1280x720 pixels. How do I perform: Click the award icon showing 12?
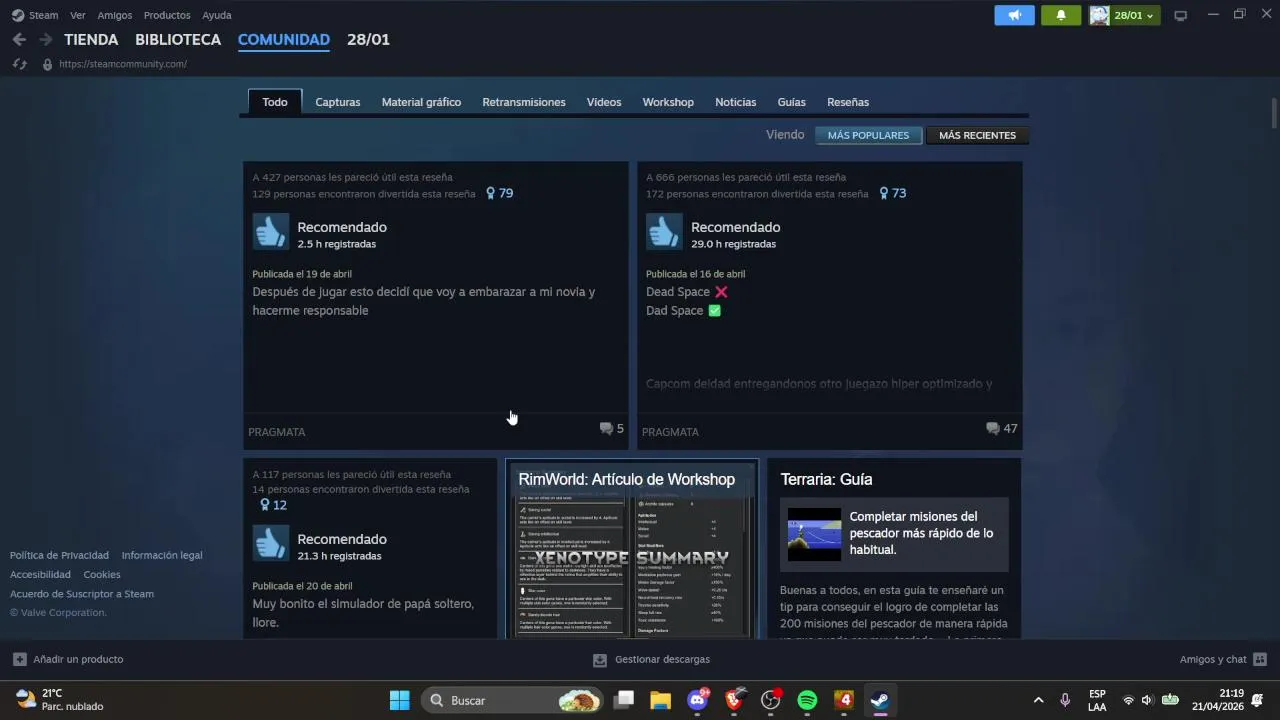point(265,505)
